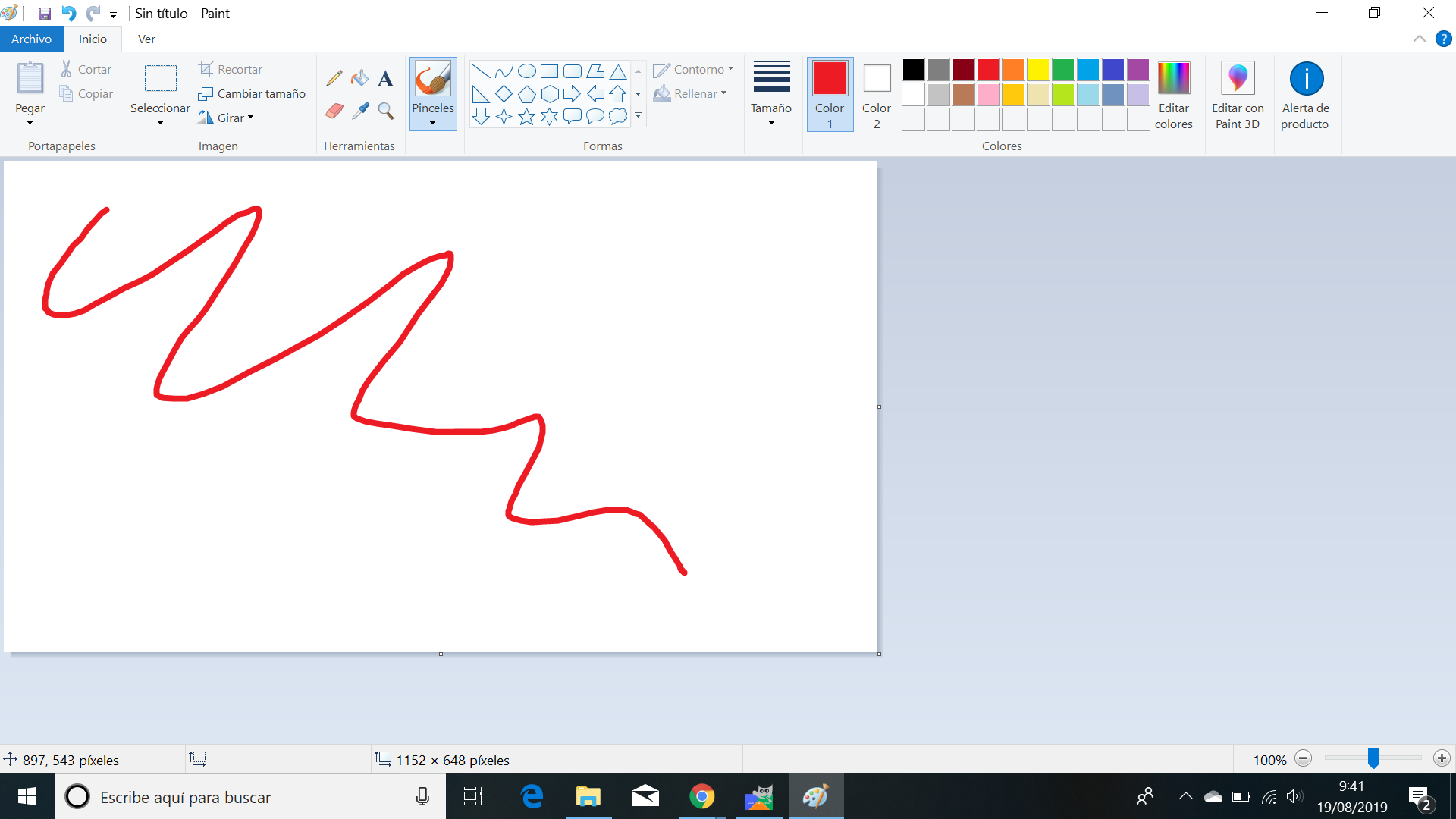Choose the Magnifier tool

(385, 111)
